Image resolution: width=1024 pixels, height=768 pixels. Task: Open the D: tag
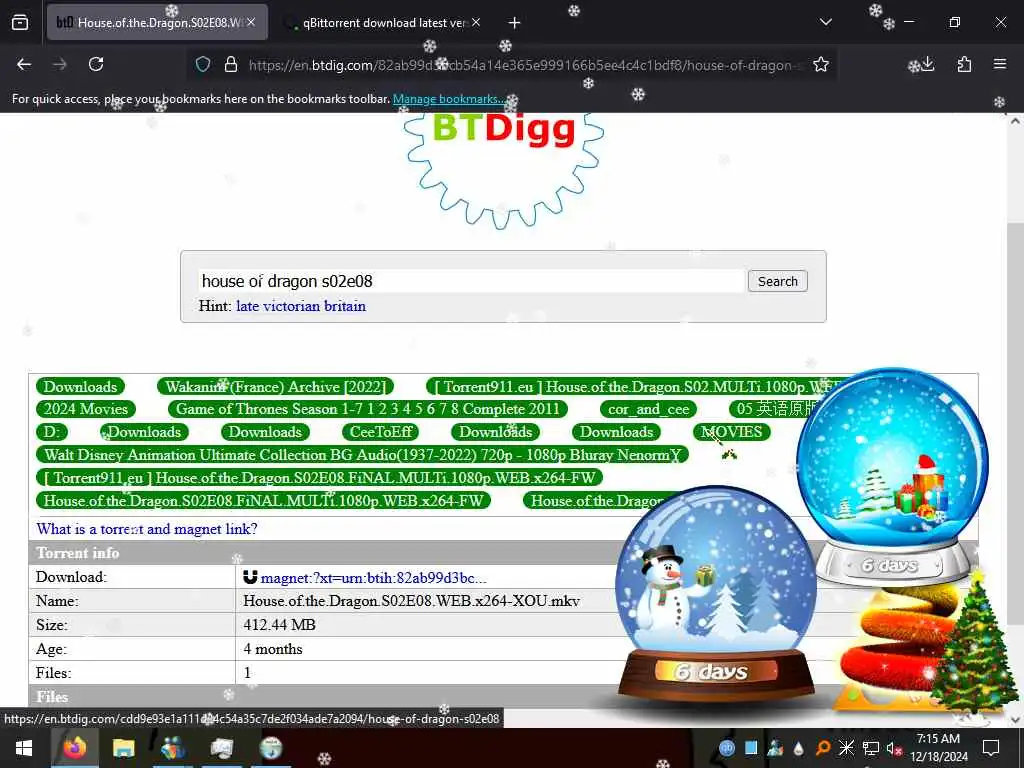pos(52,432)
